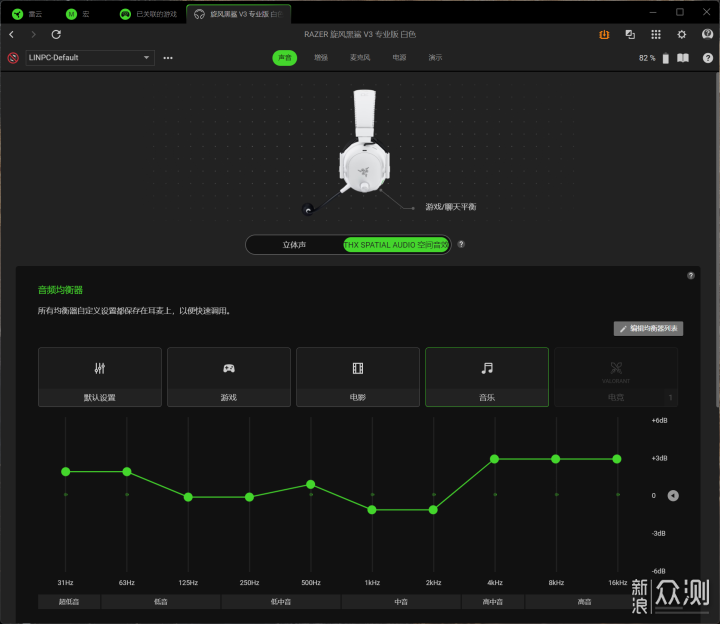This screenshot has height=624, width=720.
Task: Switch to the 麦克风 tab
Action: pyautogui.click(x=360, y=58)
